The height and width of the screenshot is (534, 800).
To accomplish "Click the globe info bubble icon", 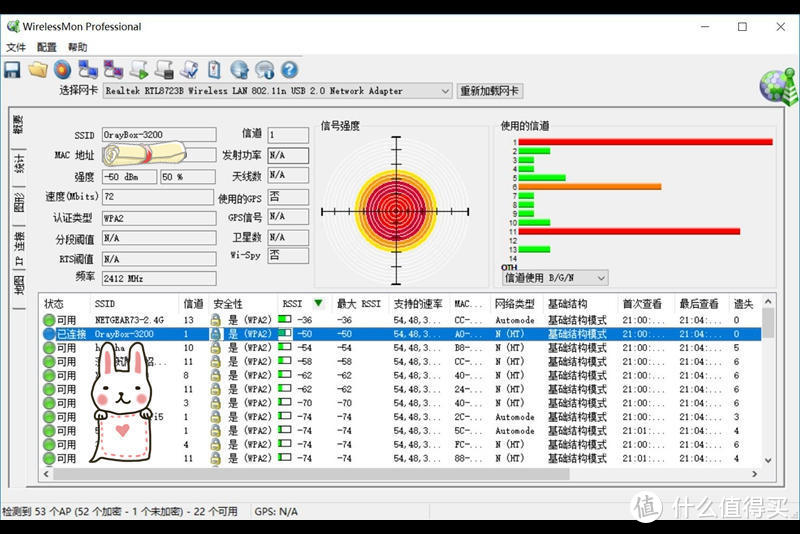I will (x=264, y=69).
